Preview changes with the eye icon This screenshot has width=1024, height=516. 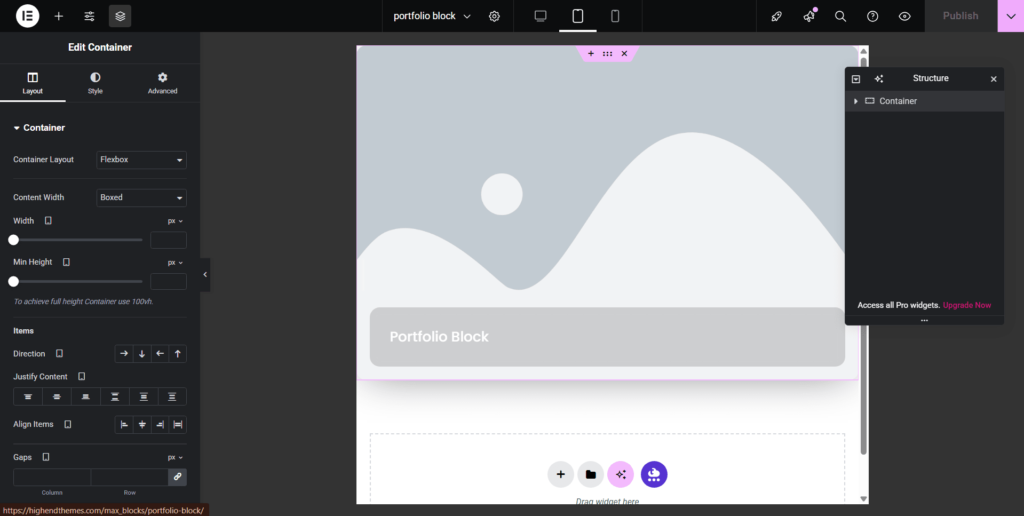[904, 16]
